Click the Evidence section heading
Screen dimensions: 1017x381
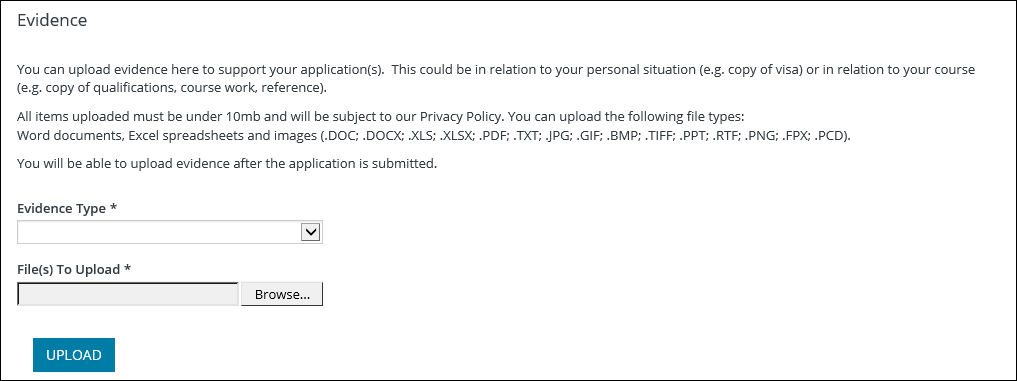click(x=52, y=20)
